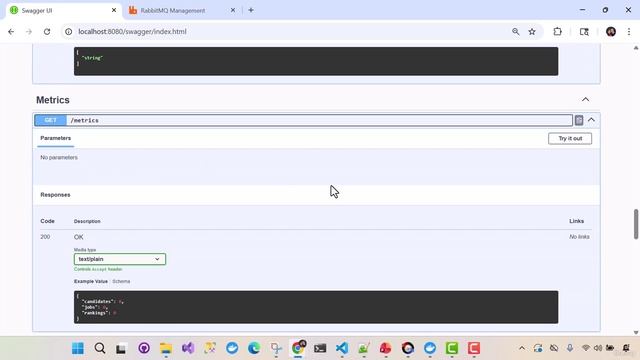Open GitHub Desktop from taskbar

pyautogui.click(x=144, y=348)
